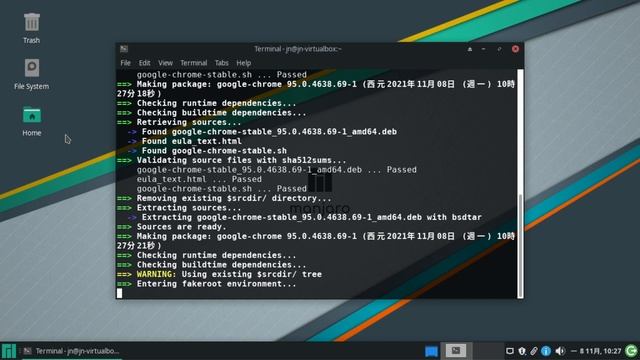The width and height of the screenshot is (640, 360).
Task: Open the Tabs menu in Terminal
Action: (222, 63)
